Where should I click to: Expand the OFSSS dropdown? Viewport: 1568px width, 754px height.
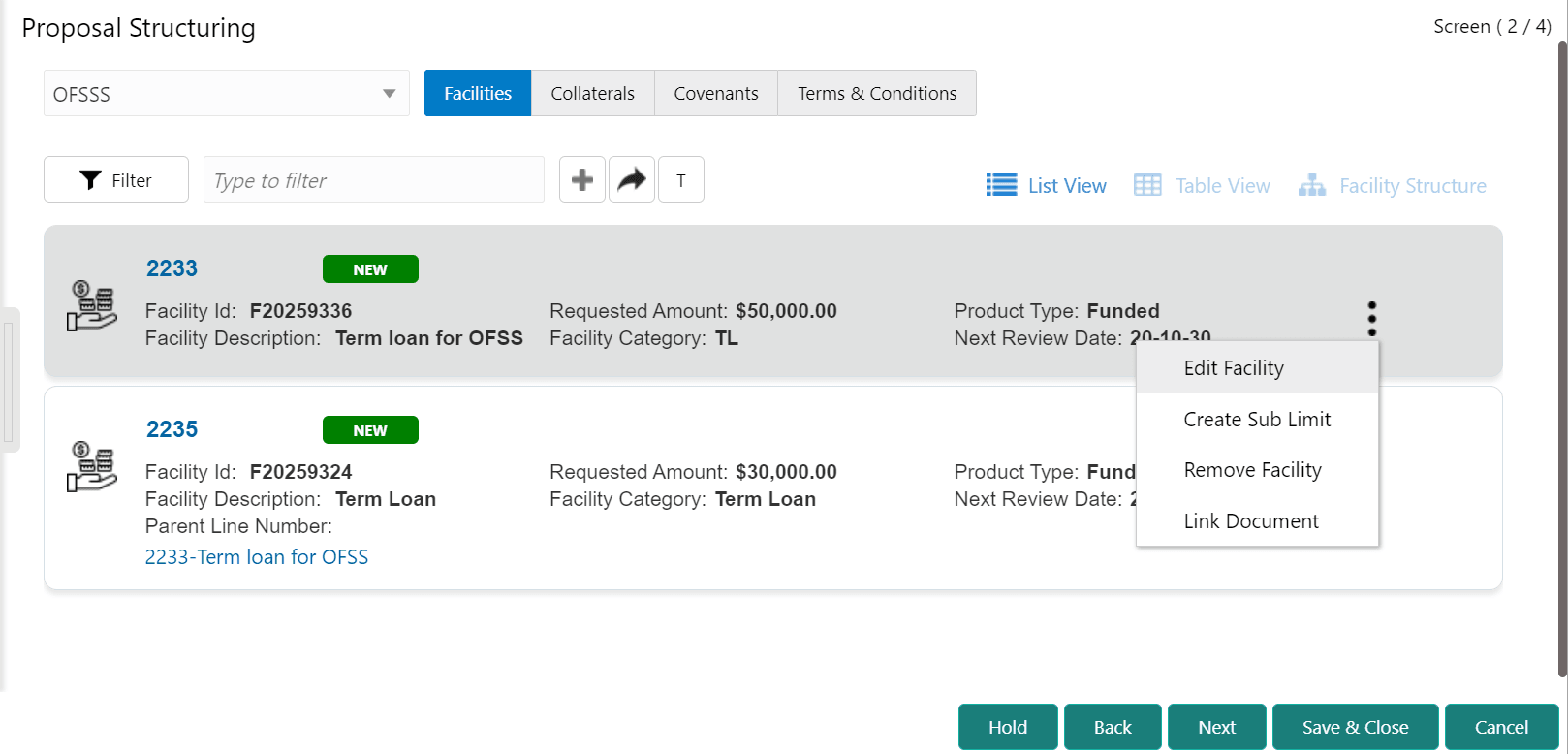(x=389, y=94)
